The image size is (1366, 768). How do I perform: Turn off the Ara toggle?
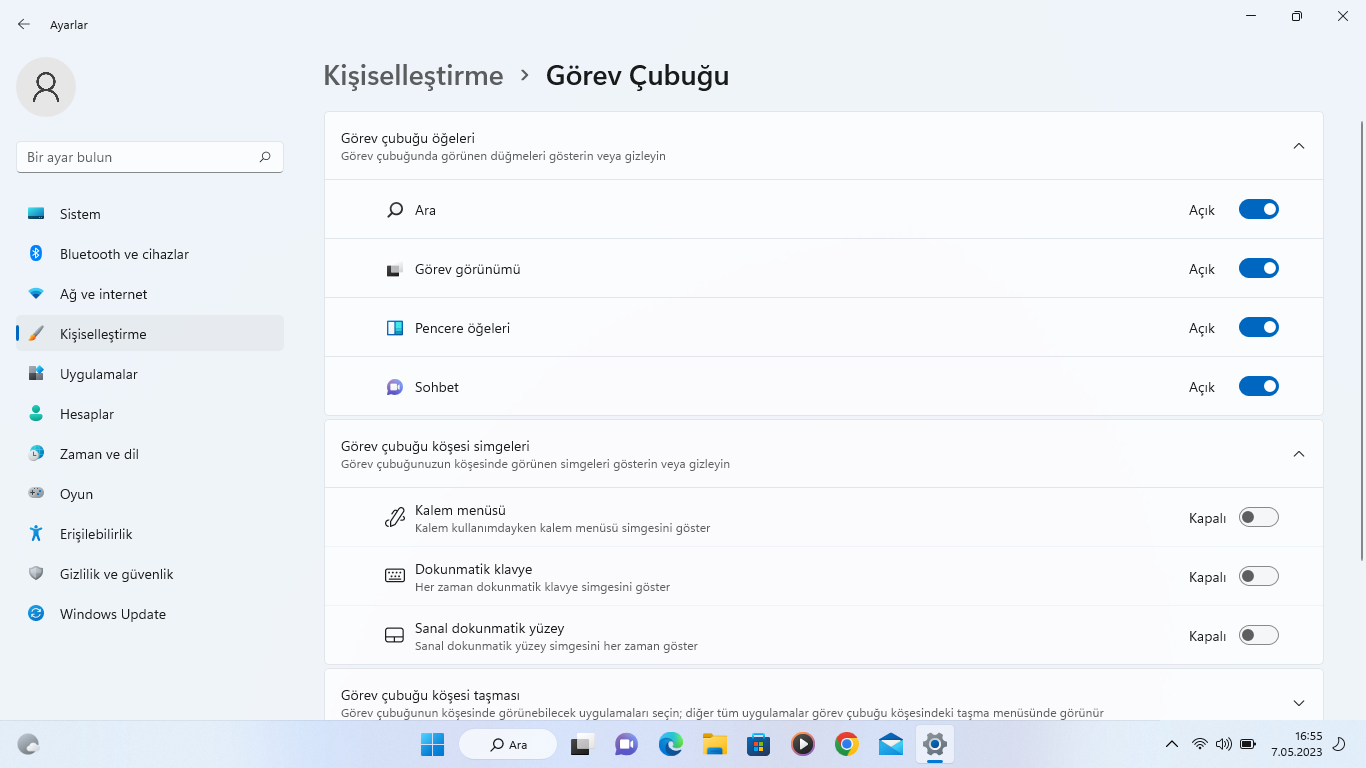point(1259,209)
